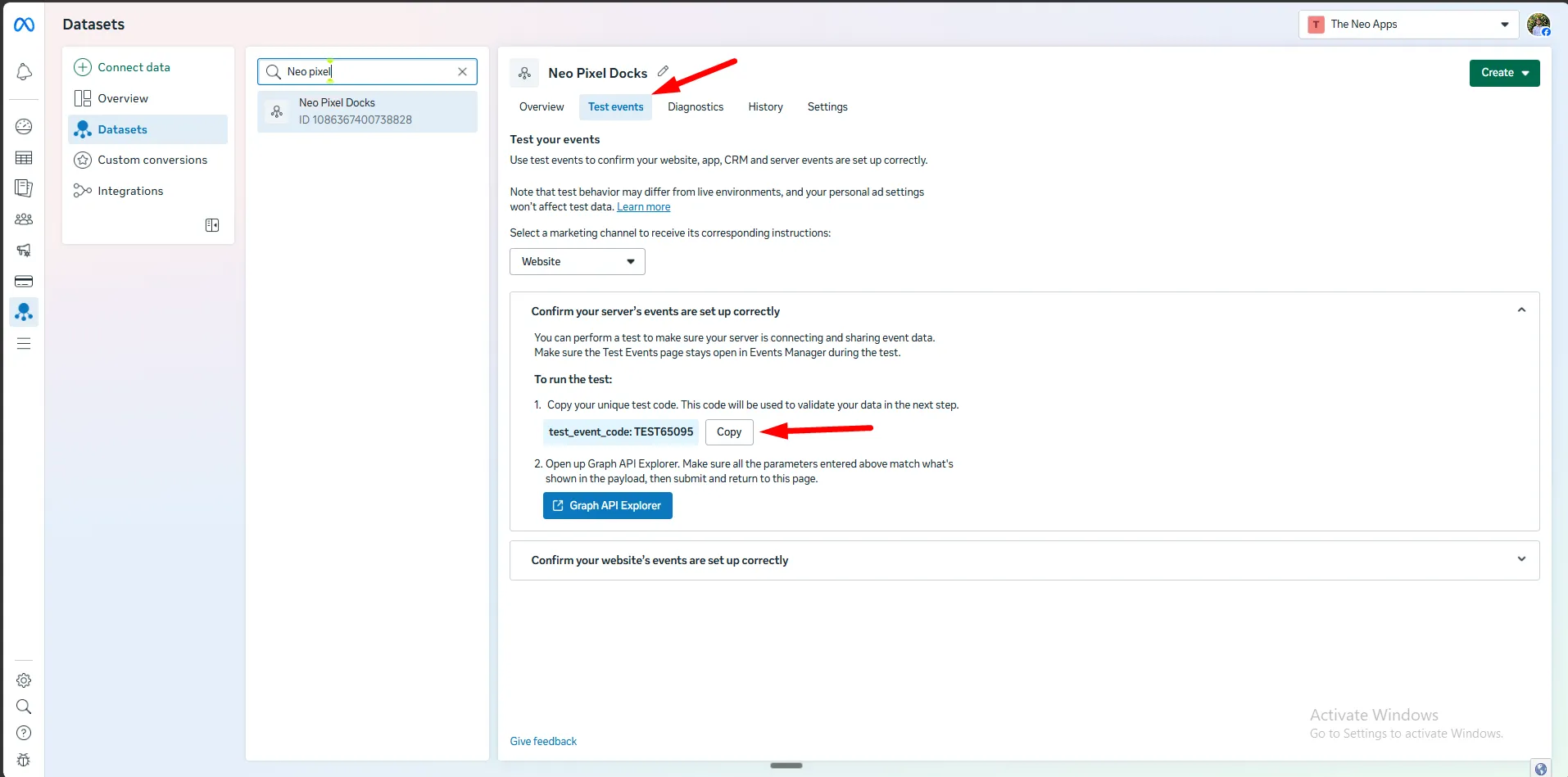This screenshot has height=777, width=1568.
Task: Open the Audiences people icon in rail
Action: point(24,219)
